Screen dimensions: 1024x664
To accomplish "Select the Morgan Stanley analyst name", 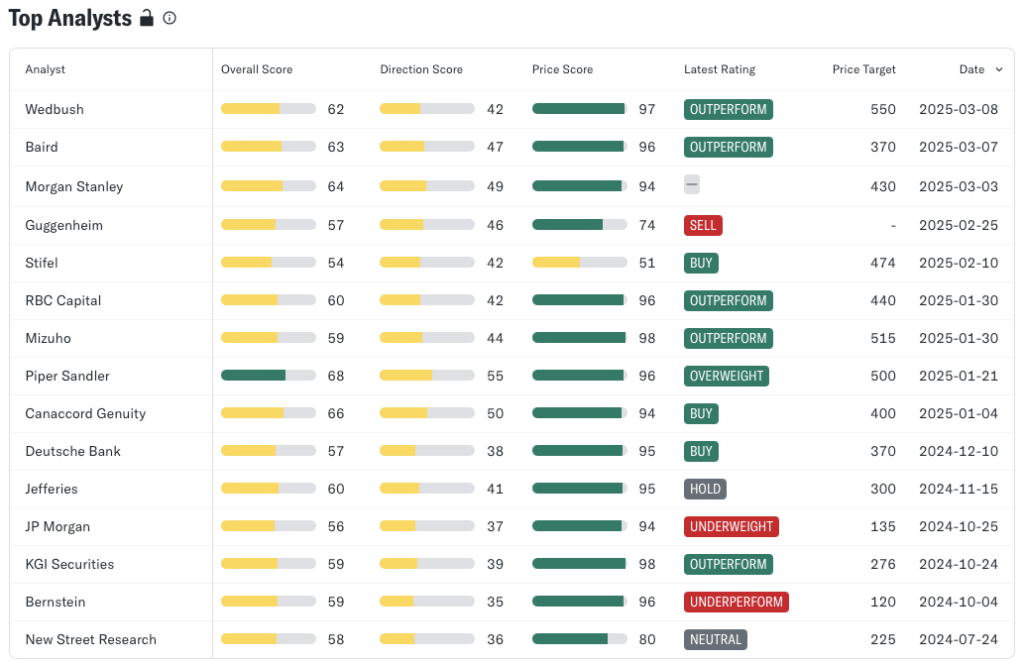I will click(74, 186).
